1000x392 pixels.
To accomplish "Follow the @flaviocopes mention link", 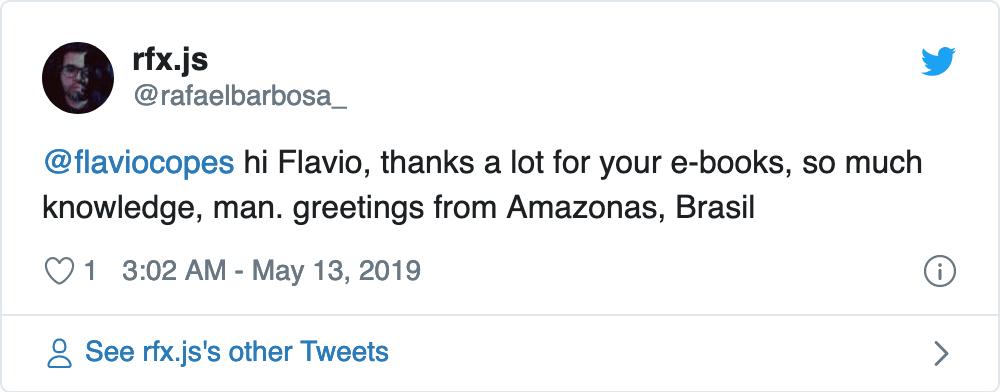I will (138, 163).
